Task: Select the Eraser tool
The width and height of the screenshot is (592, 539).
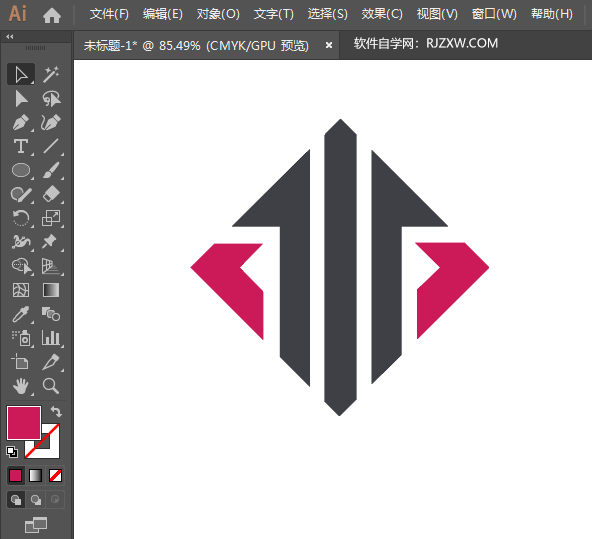Action: [51, 194]
